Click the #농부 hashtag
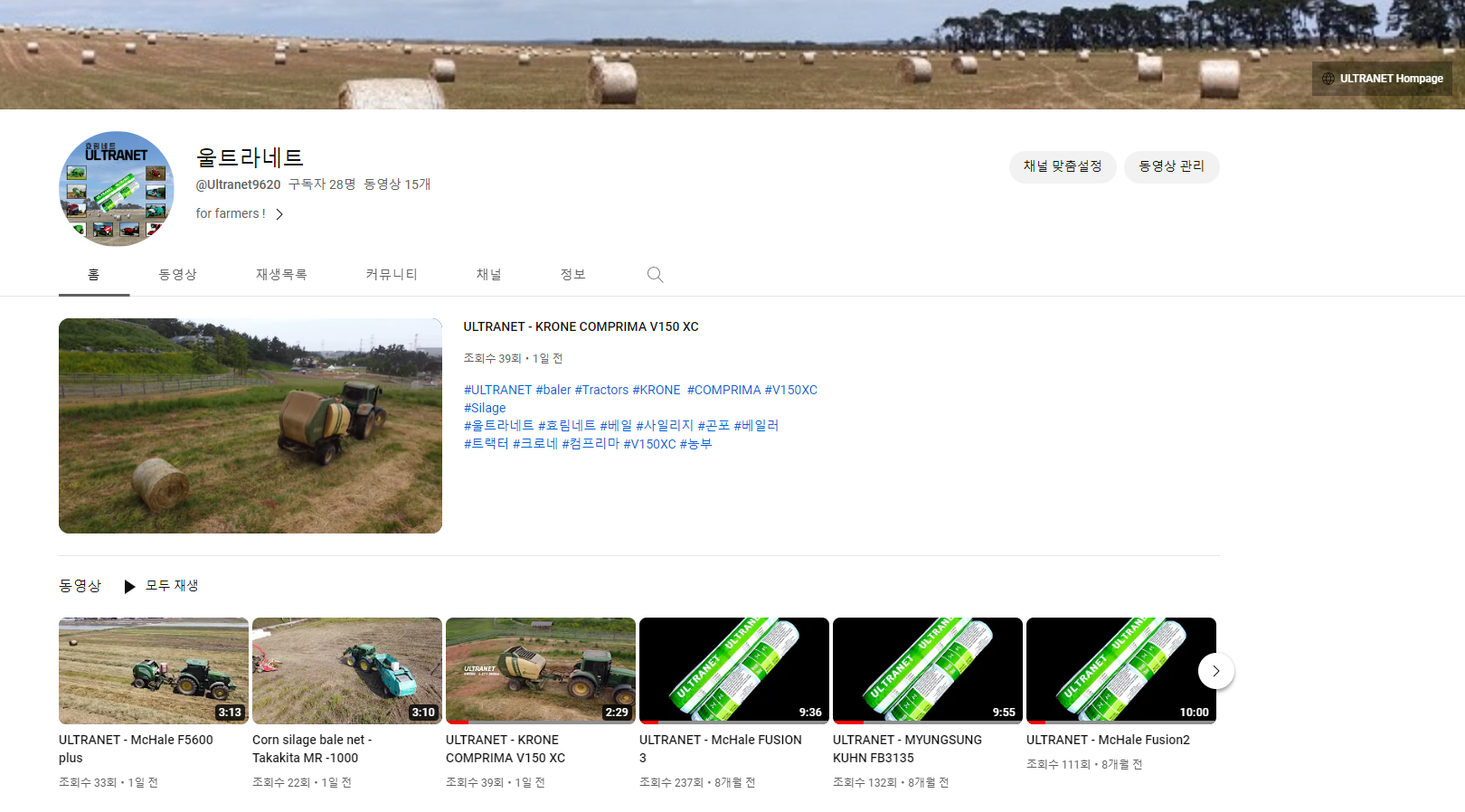 (x=695, y=443)
